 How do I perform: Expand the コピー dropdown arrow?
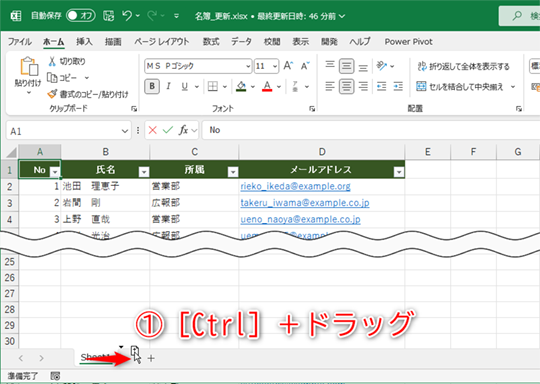tap(86, 78)
